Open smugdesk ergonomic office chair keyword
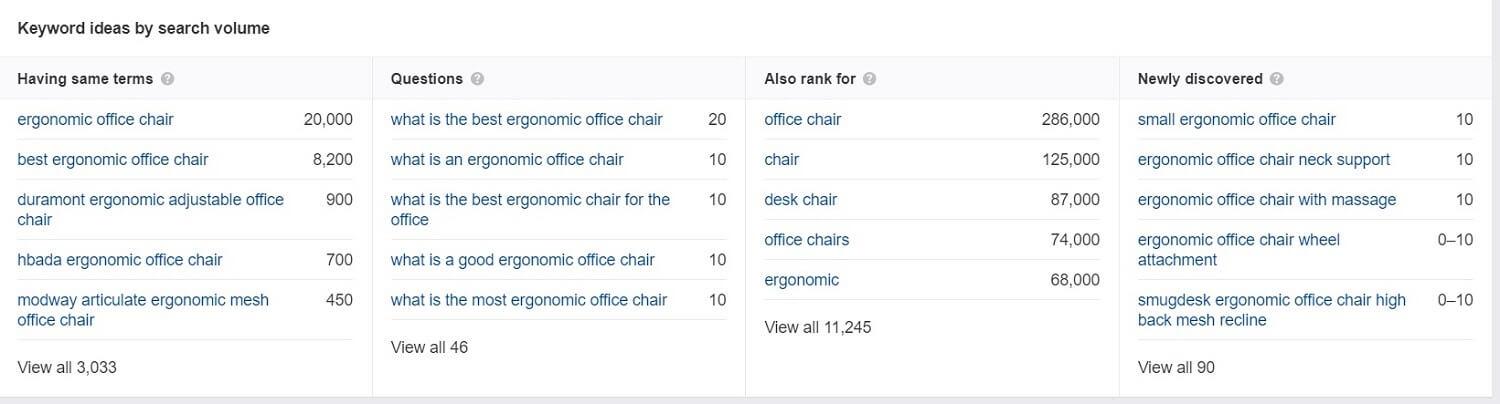 1272,309
